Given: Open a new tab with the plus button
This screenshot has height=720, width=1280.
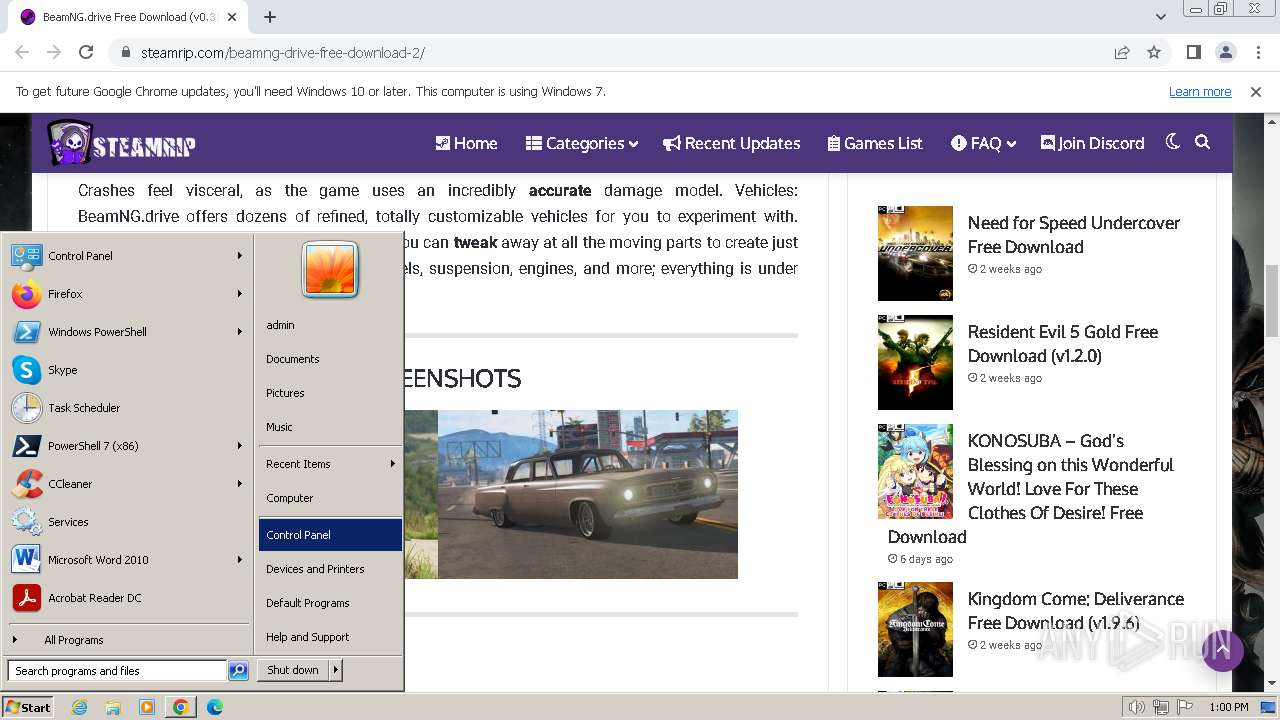Looking at the screenshot, I should tap(270, 17).
